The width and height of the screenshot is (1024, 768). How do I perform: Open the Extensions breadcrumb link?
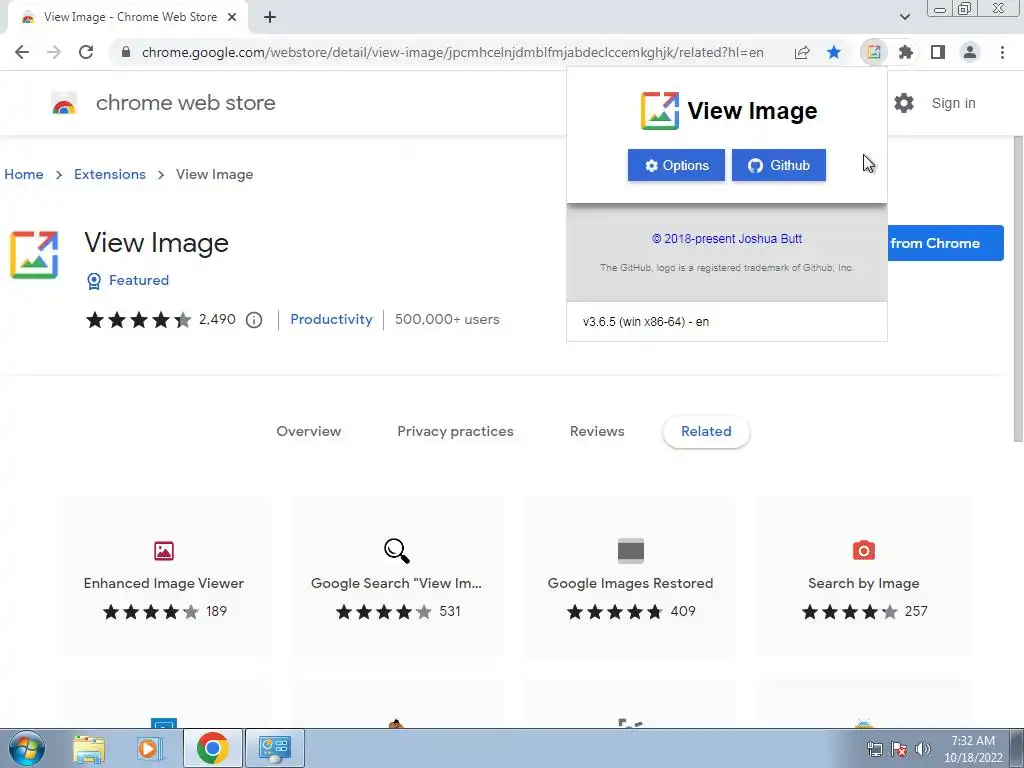pyautogui.click(x=110, y=174)
